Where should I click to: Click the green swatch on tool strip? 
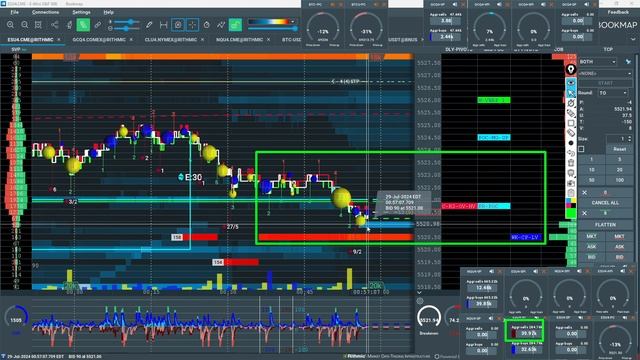click(571, 213)
